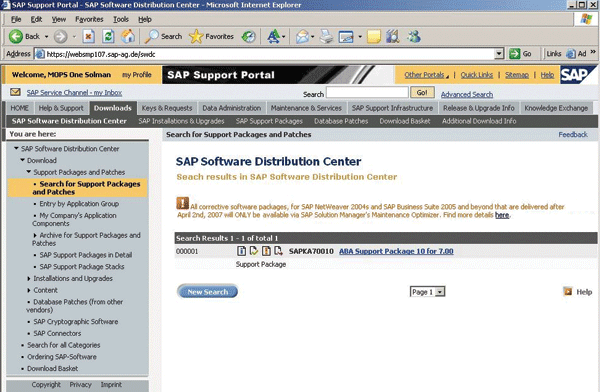Open ABA Support Package 10 for 7.00 link

click(396, 251)
